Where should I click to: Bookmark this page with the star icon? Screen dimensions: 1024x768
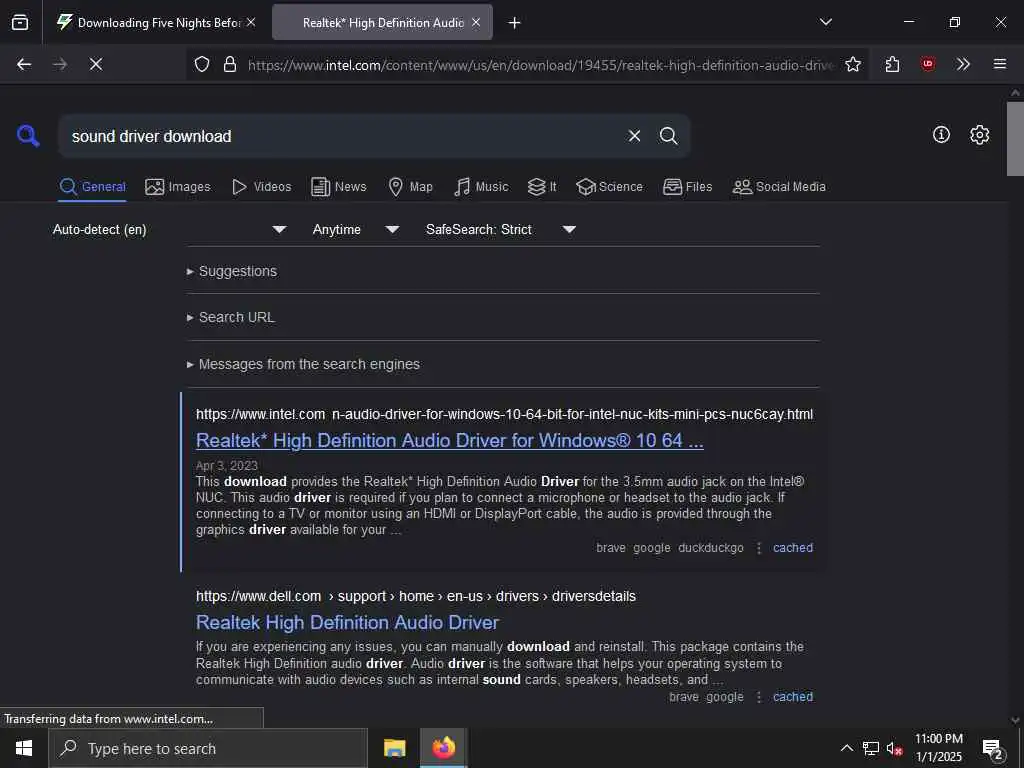point(853,64)
